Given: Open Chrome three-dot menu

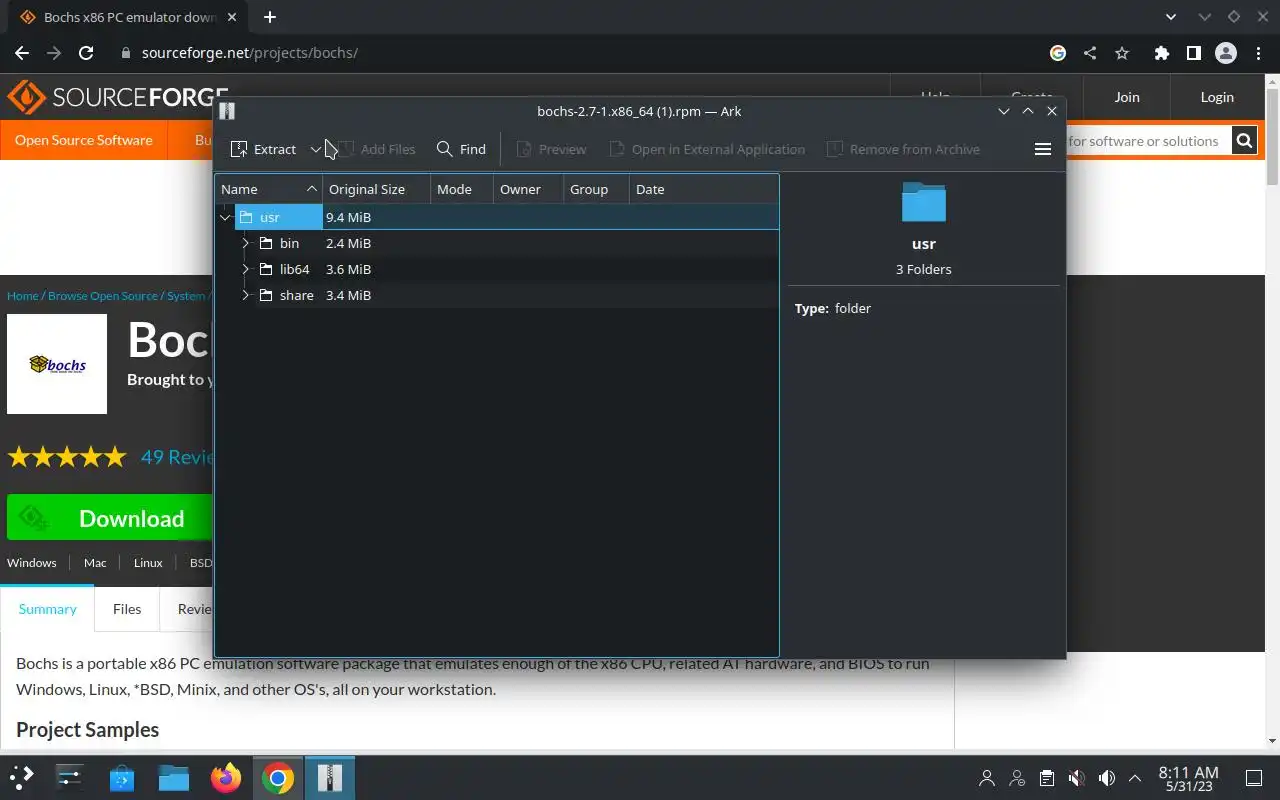Looking at the screenshot, I should 1258,53.
